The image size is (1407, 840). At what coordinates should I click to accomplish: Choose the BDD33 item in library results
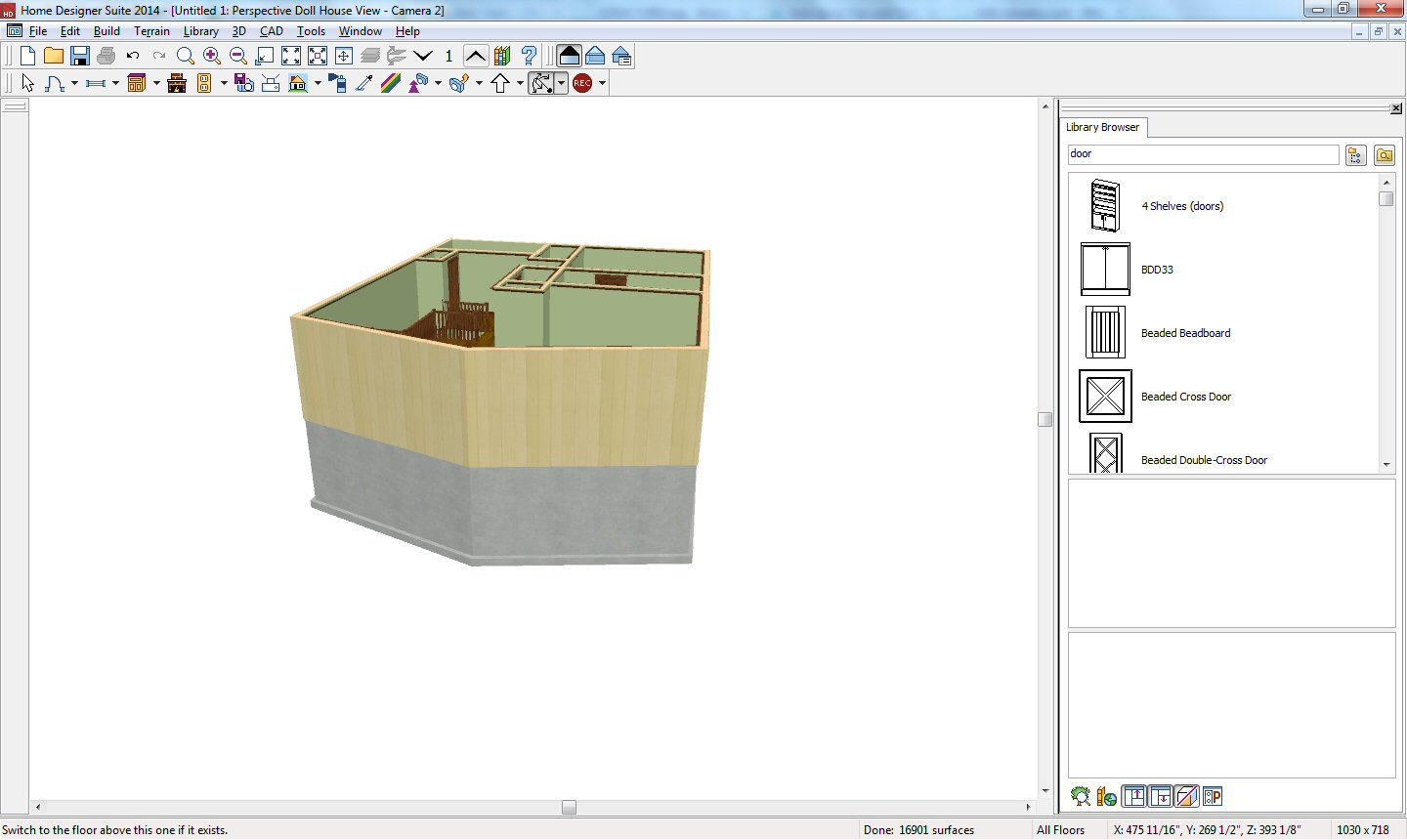(1157, 270)
